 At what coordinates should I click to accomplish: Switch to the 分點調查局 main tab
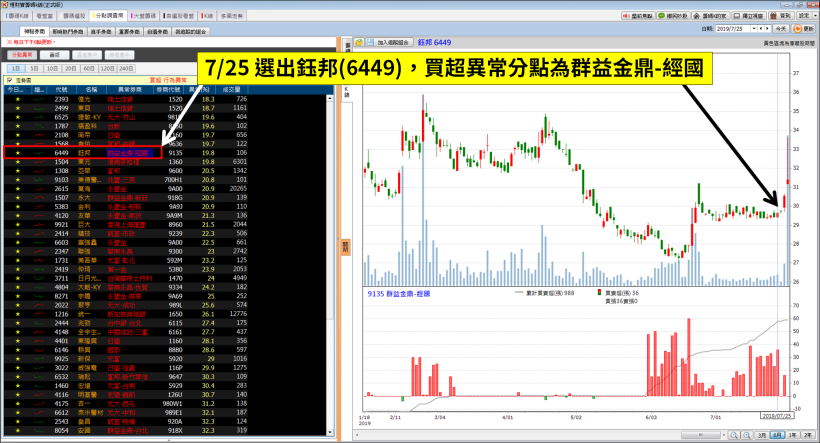click(x=108, y=16)
